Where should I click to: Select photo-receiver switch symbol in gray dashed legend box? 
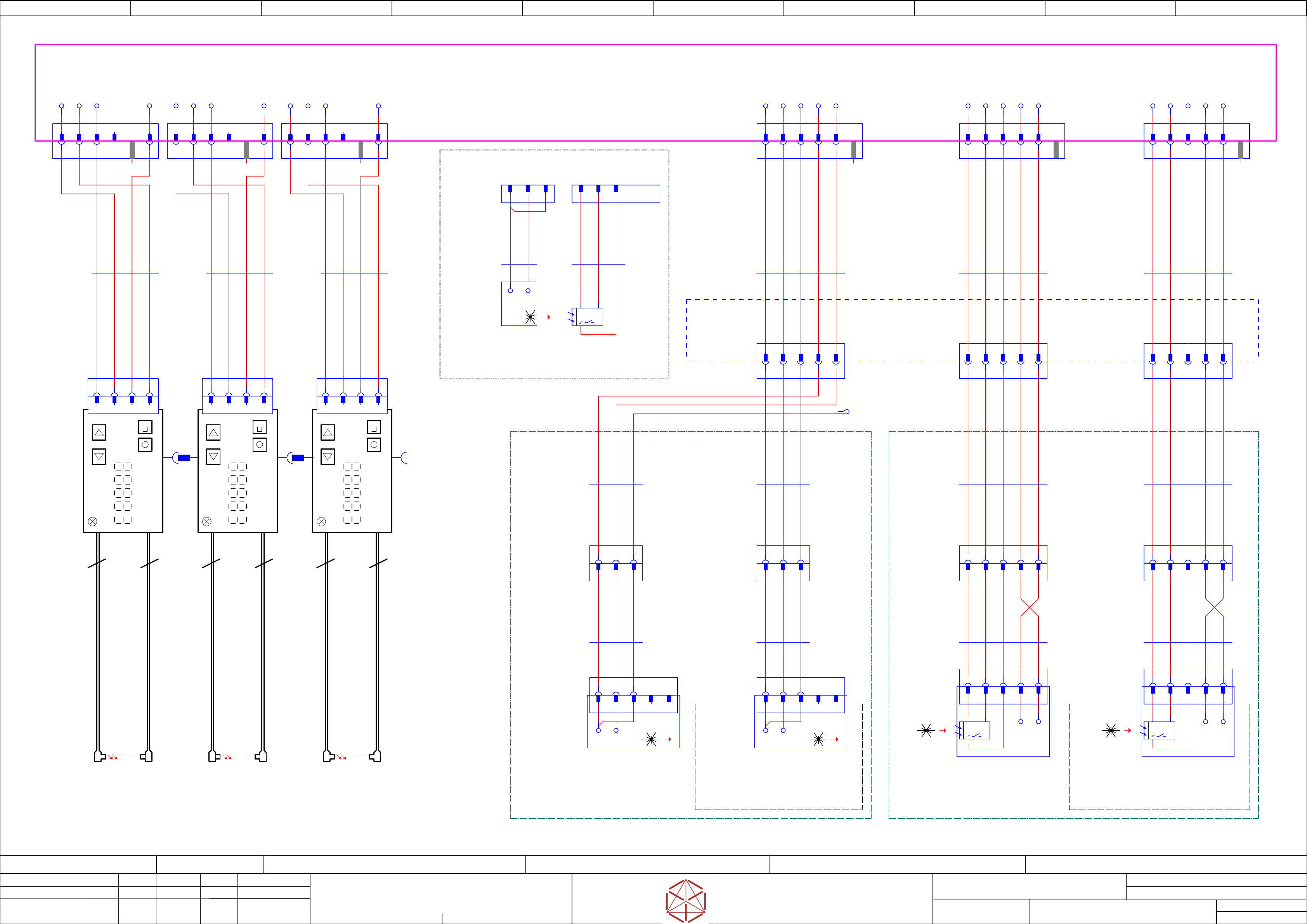pos(588,317)
